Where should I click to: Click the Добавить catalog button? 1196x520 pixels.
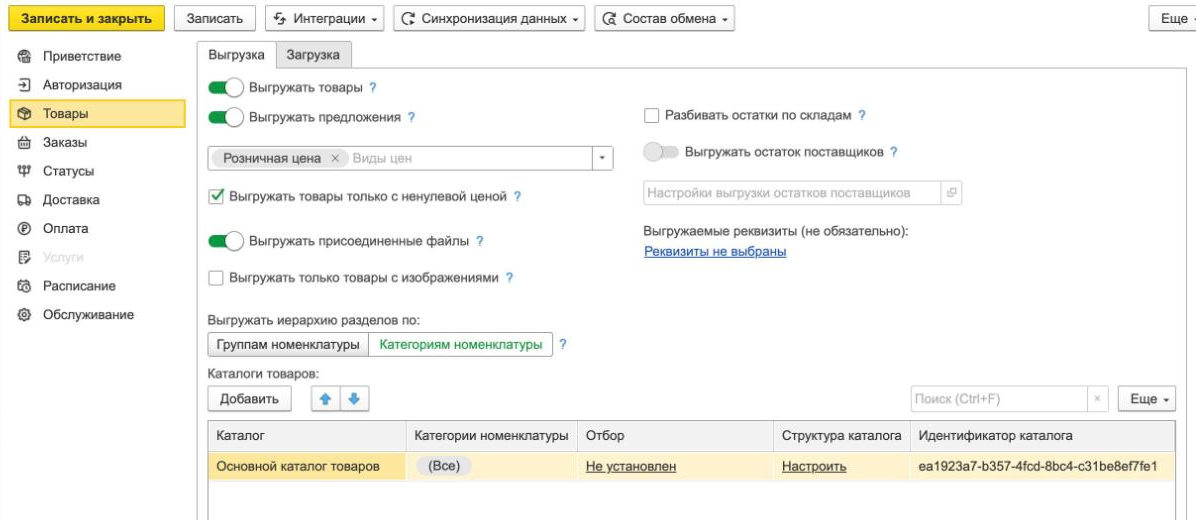point(249,399)
